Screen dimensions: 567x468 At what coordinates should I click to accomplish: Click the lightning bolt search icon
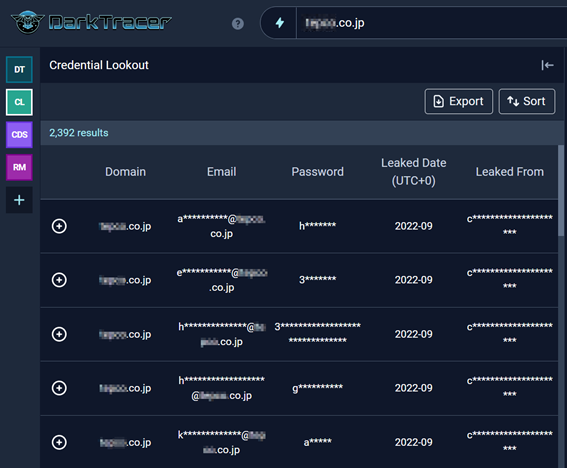(x=280, y=23)
